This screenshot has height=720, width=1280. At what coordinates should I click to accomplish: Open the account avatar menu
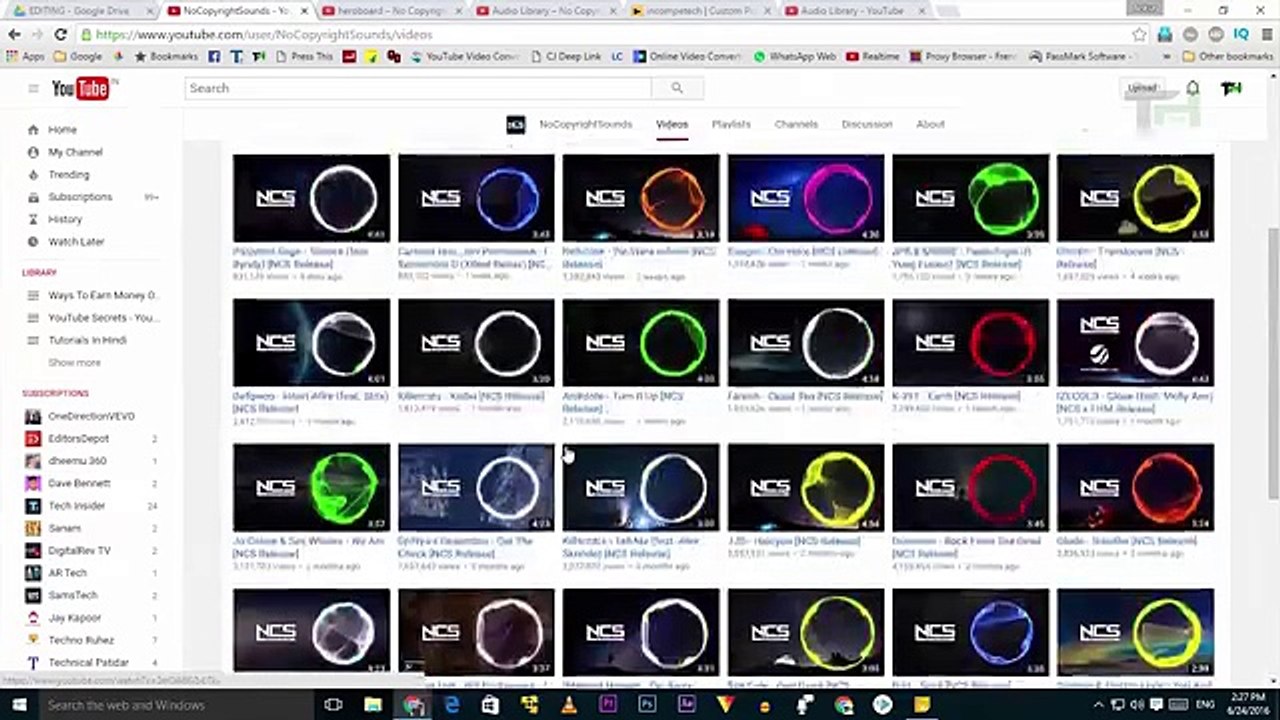(1232, 88)
